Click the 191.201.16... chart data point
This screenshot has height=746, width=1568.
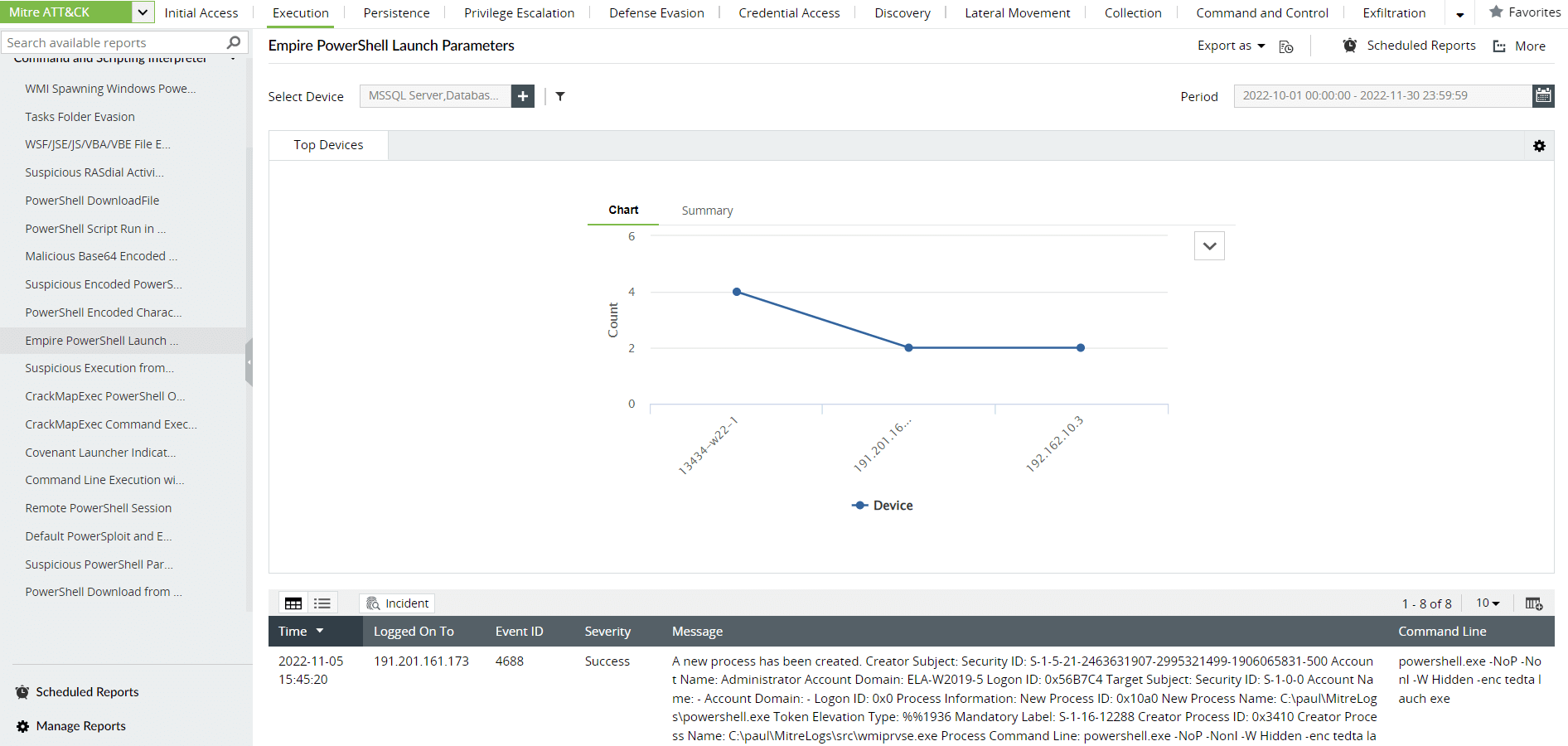tap(909, 348)
